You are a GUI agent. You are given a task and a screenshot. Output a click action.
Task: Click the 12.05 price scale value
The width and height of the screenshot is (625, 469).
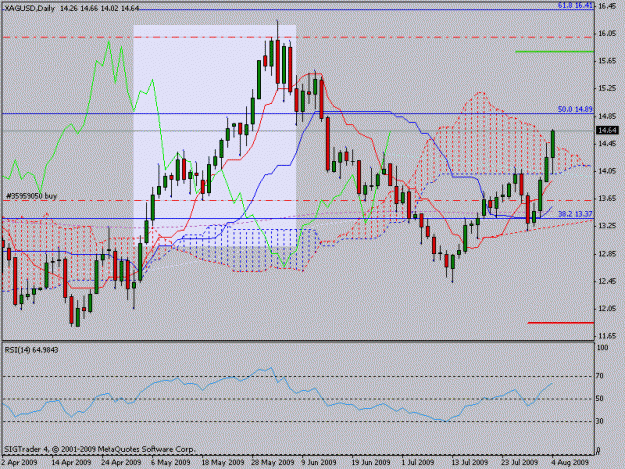(x=607, y=308)
